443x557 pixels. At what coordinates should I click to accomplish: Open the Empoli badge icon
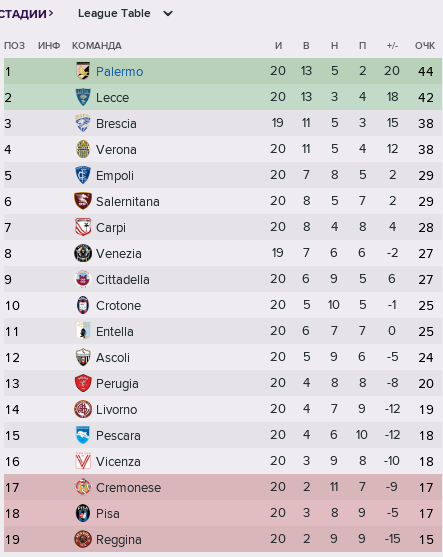[83, 175]
